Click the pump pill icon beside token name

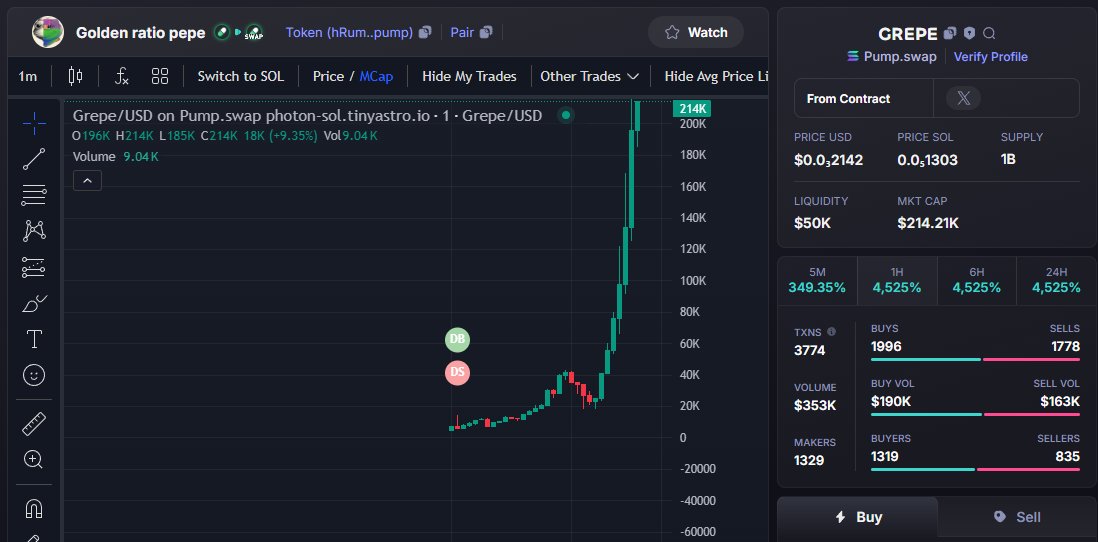pyautogui.click(x=222, y=32)
